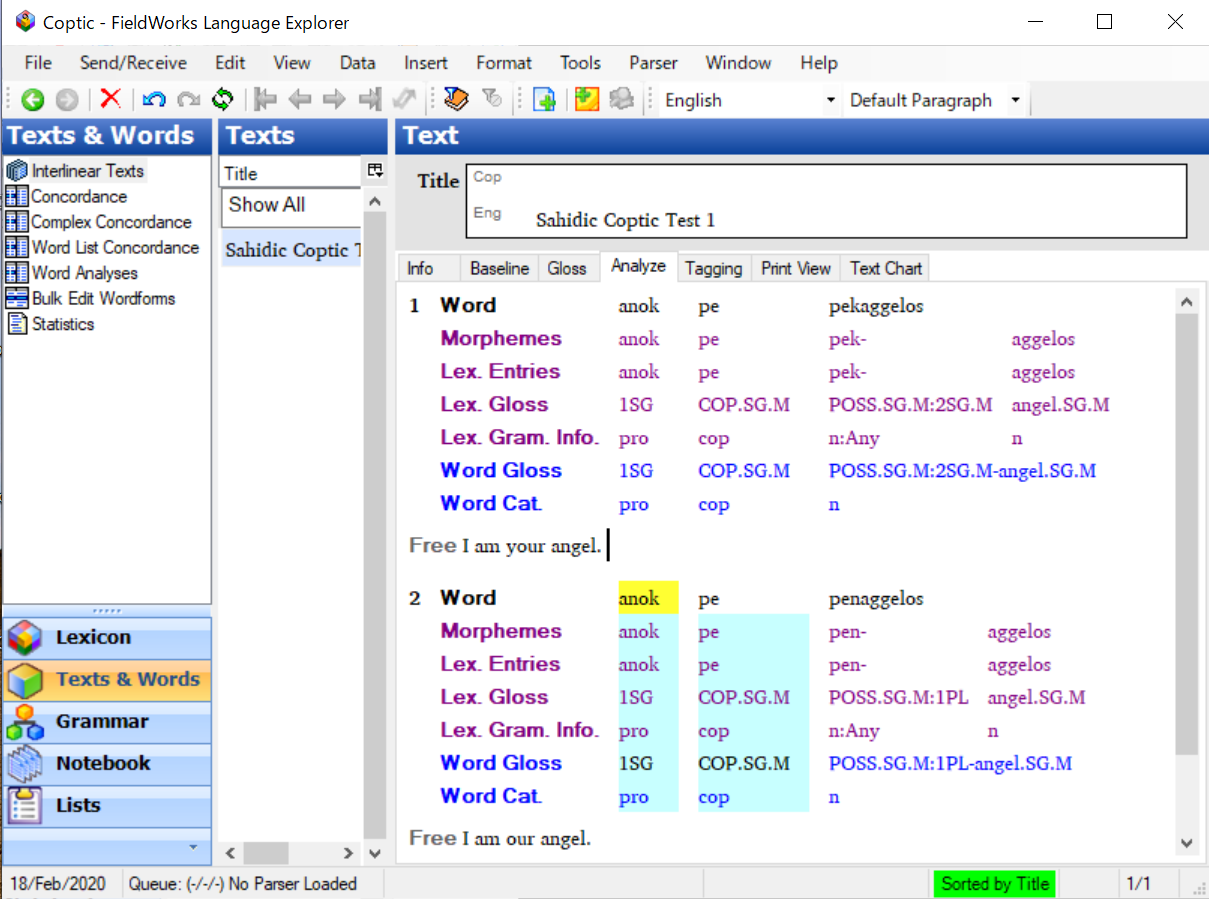Screen dimensions: 1209x899
Task: Switch to the Print View tab
Action: 796,268
